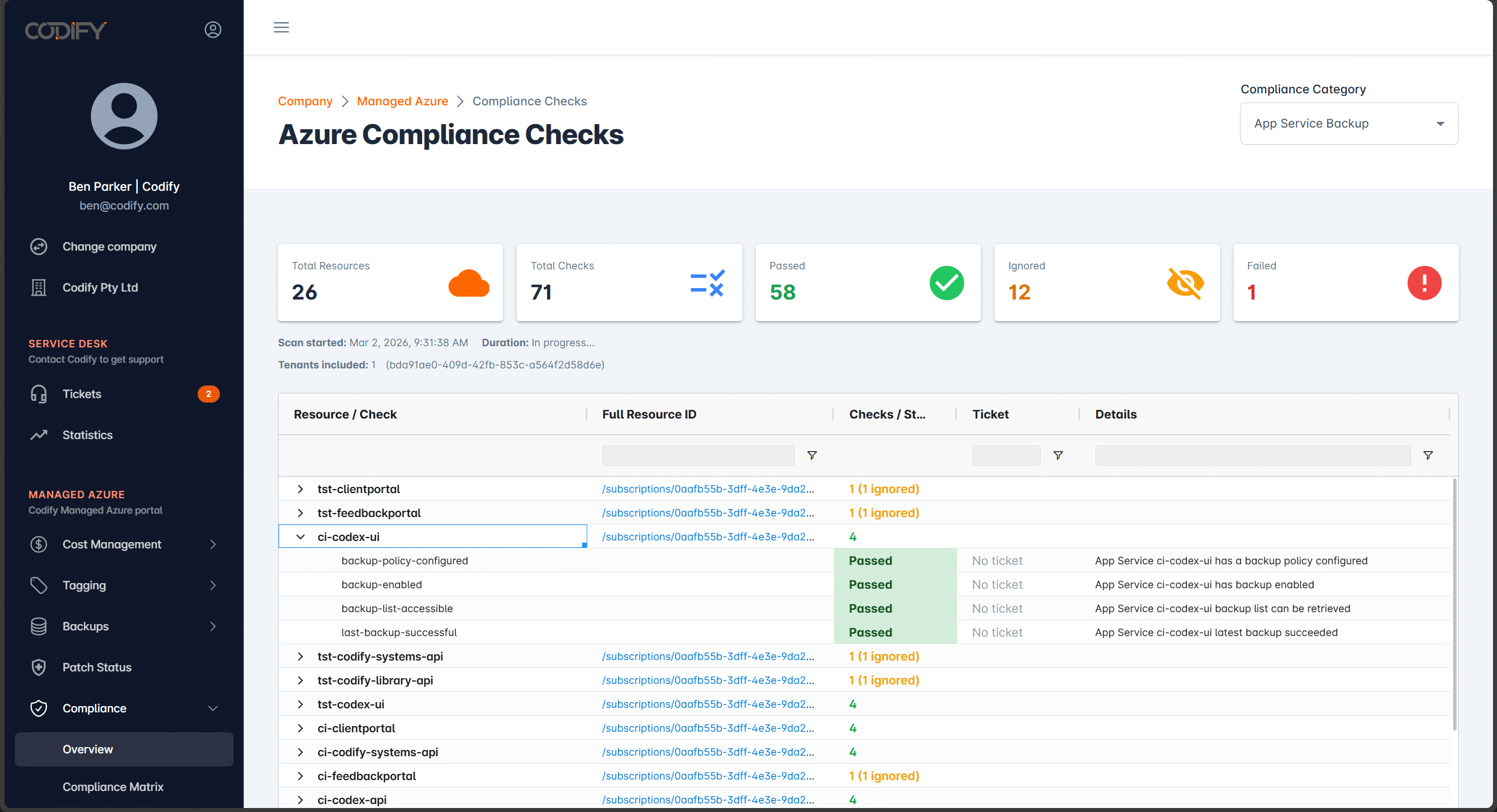Screen dimensions: 1497x812
Task: Open the Compliance Category dropdown
Action: [x=1348, y=124]
